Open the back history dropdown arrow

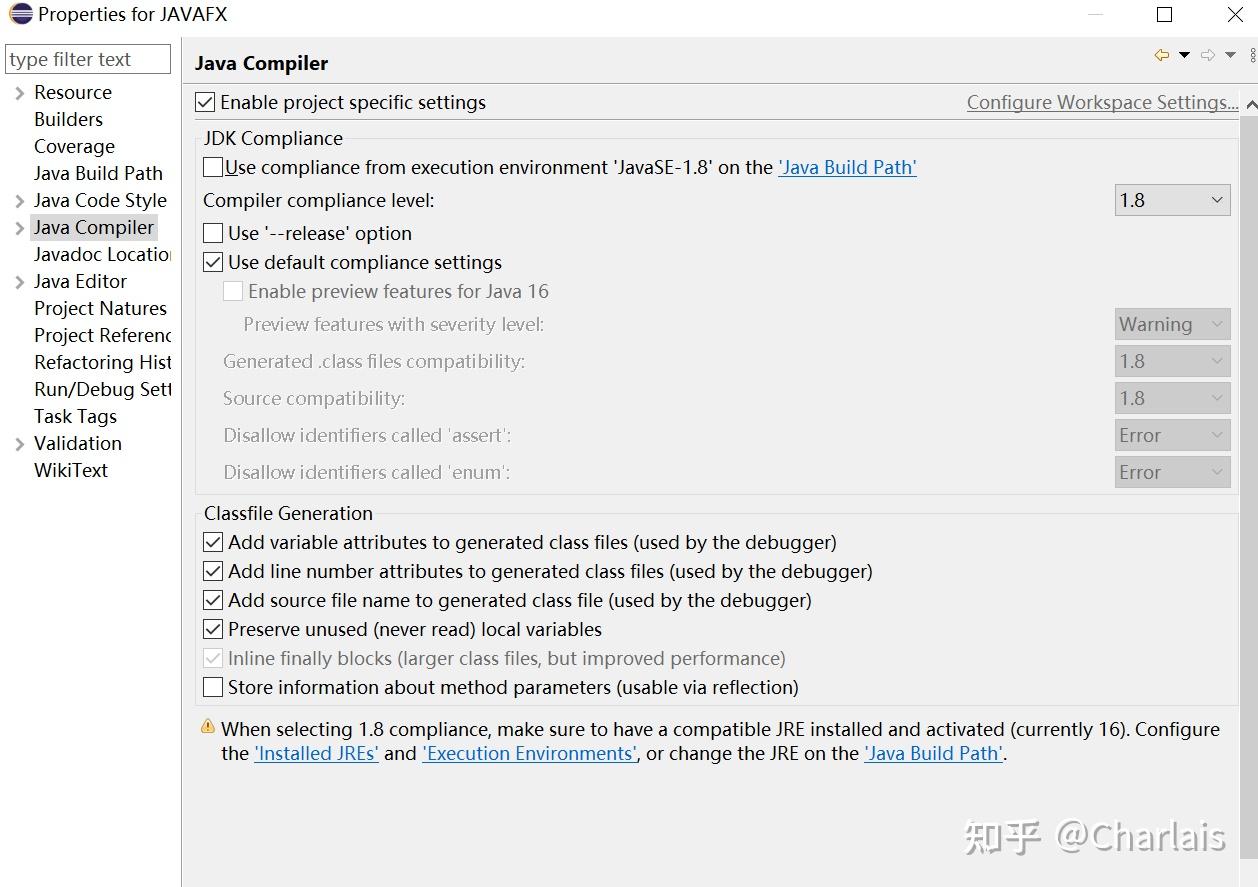point(1184,56)
